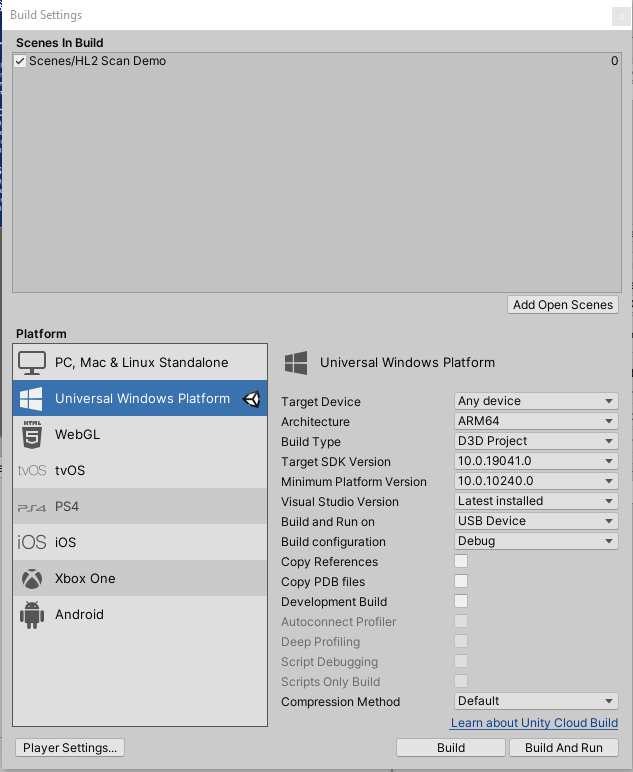
Task: Click the Unity logo on selected platform row
Action: coord(252,399)
